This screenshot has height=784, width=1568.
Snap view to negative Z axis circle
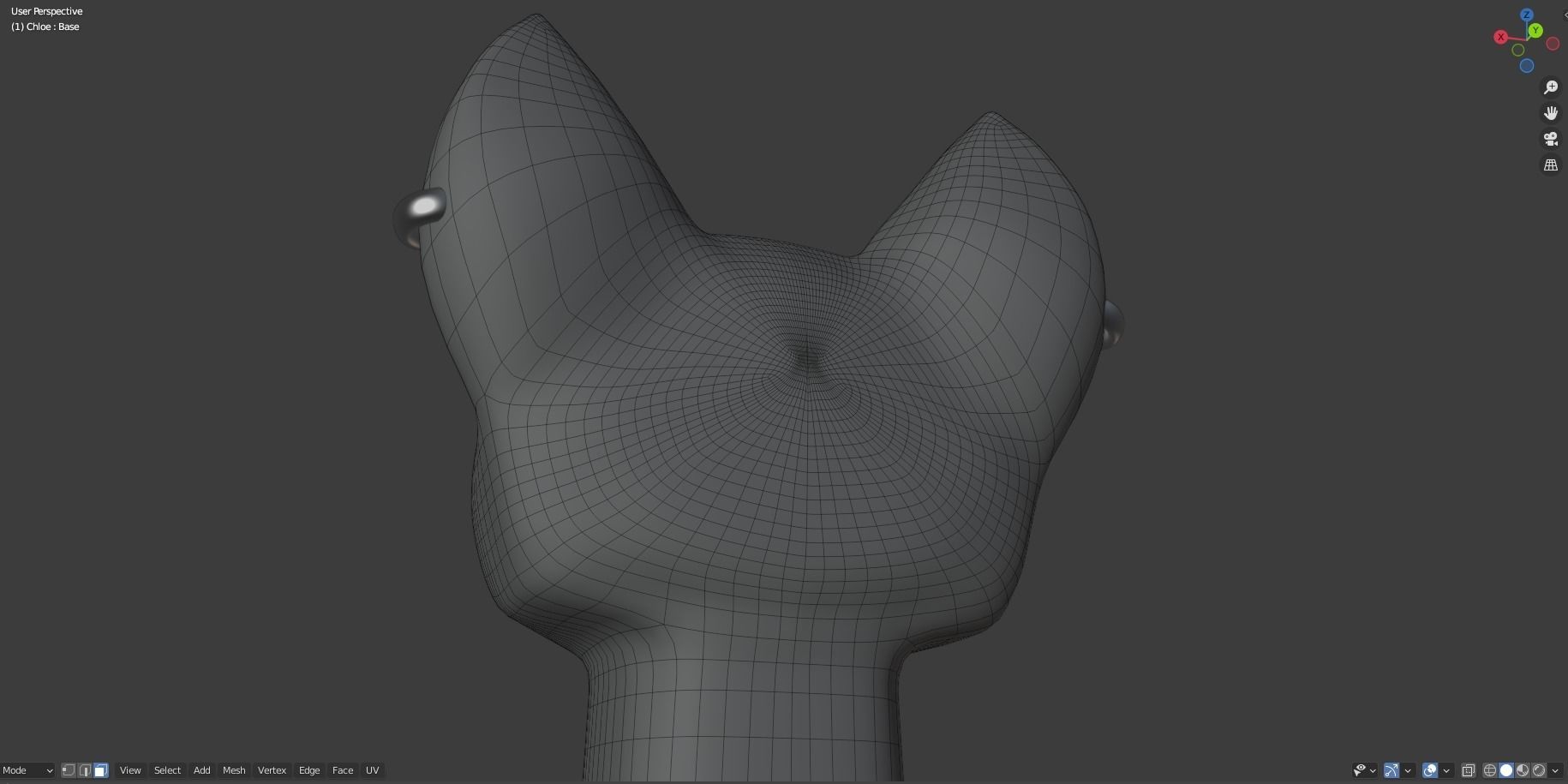click(x=1526, y=66)
